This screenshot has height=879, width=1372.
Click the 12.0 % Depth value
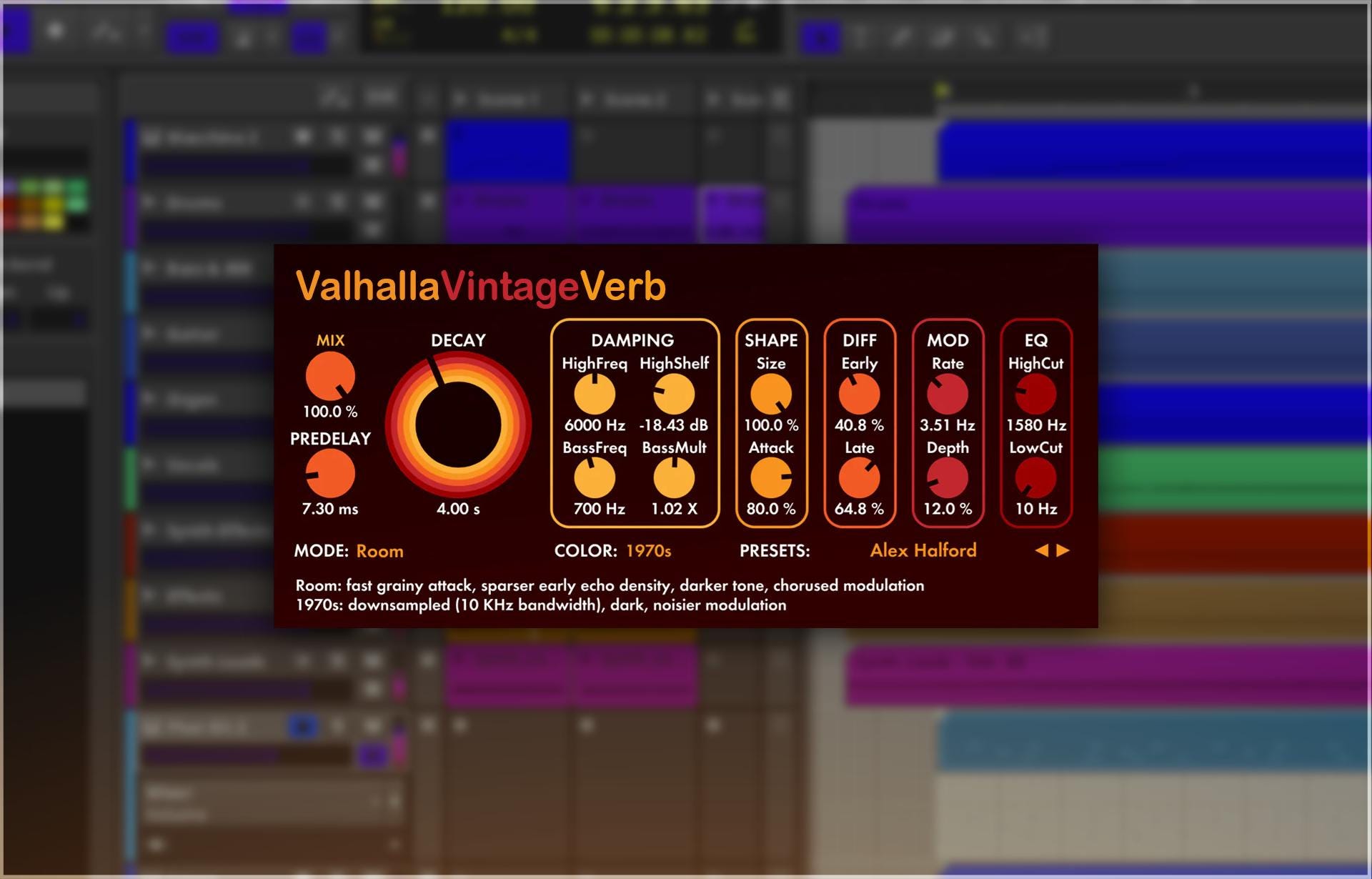pos(948,509)
